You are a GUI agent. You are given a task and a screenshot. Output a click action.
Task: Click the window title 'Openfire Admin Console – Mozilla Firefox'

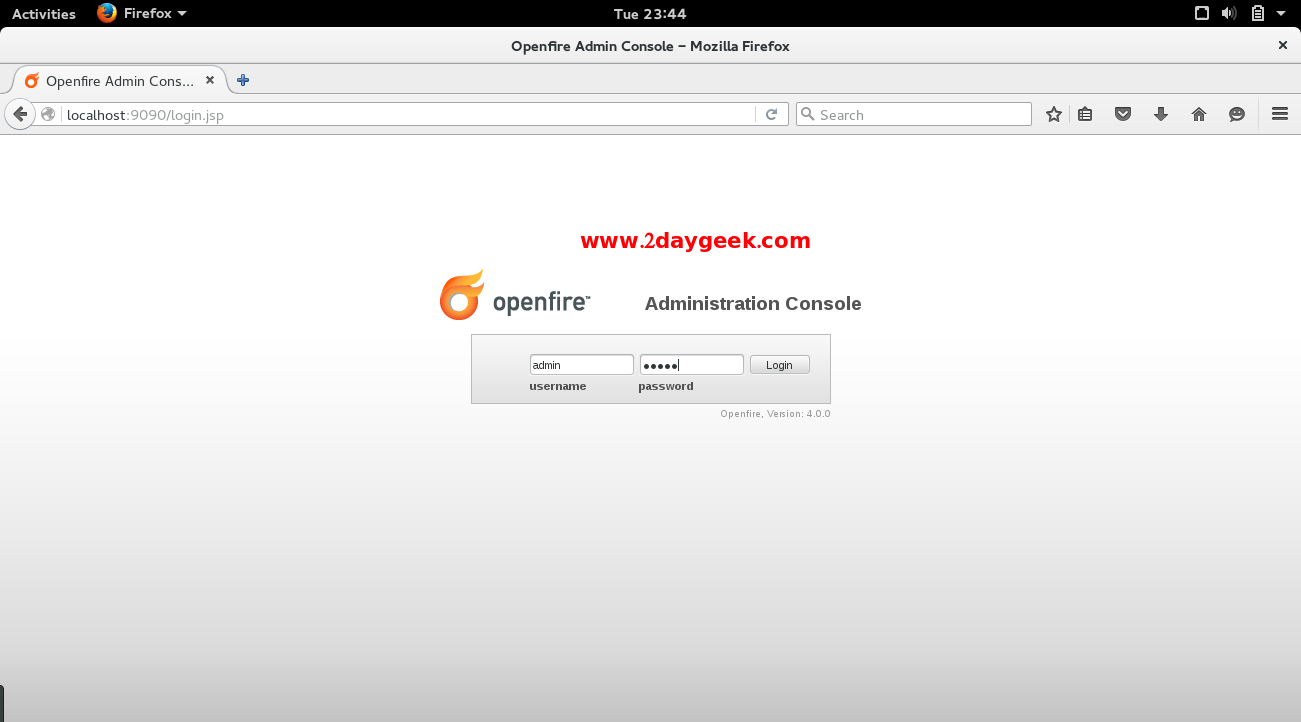(x=650, y=45)
